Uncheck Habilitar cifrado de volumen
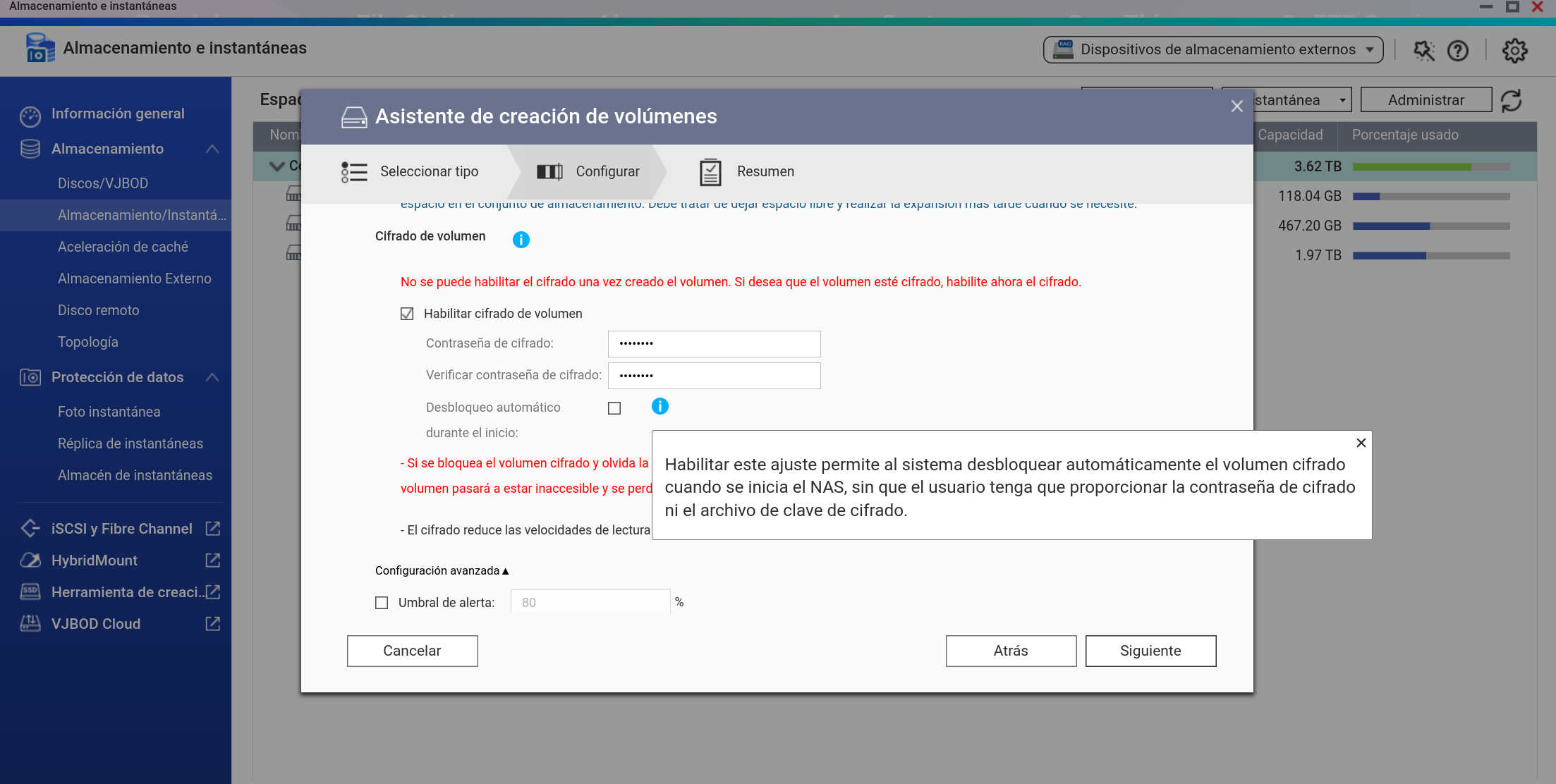Viewport: 1556px width, 784px height. [x=407, y=314]
